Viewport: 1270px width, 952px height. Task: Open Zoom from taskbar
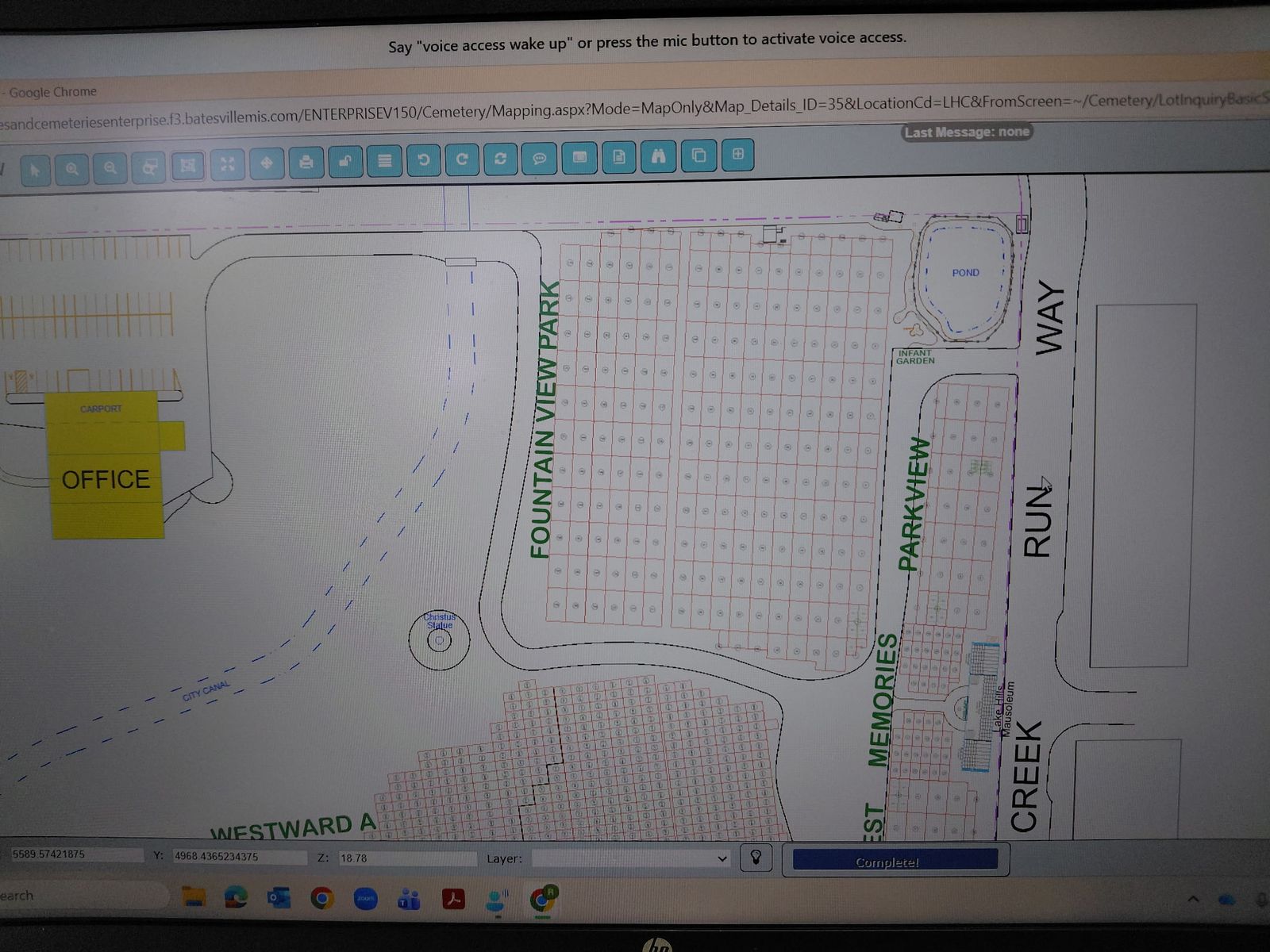tap(365, 899)
